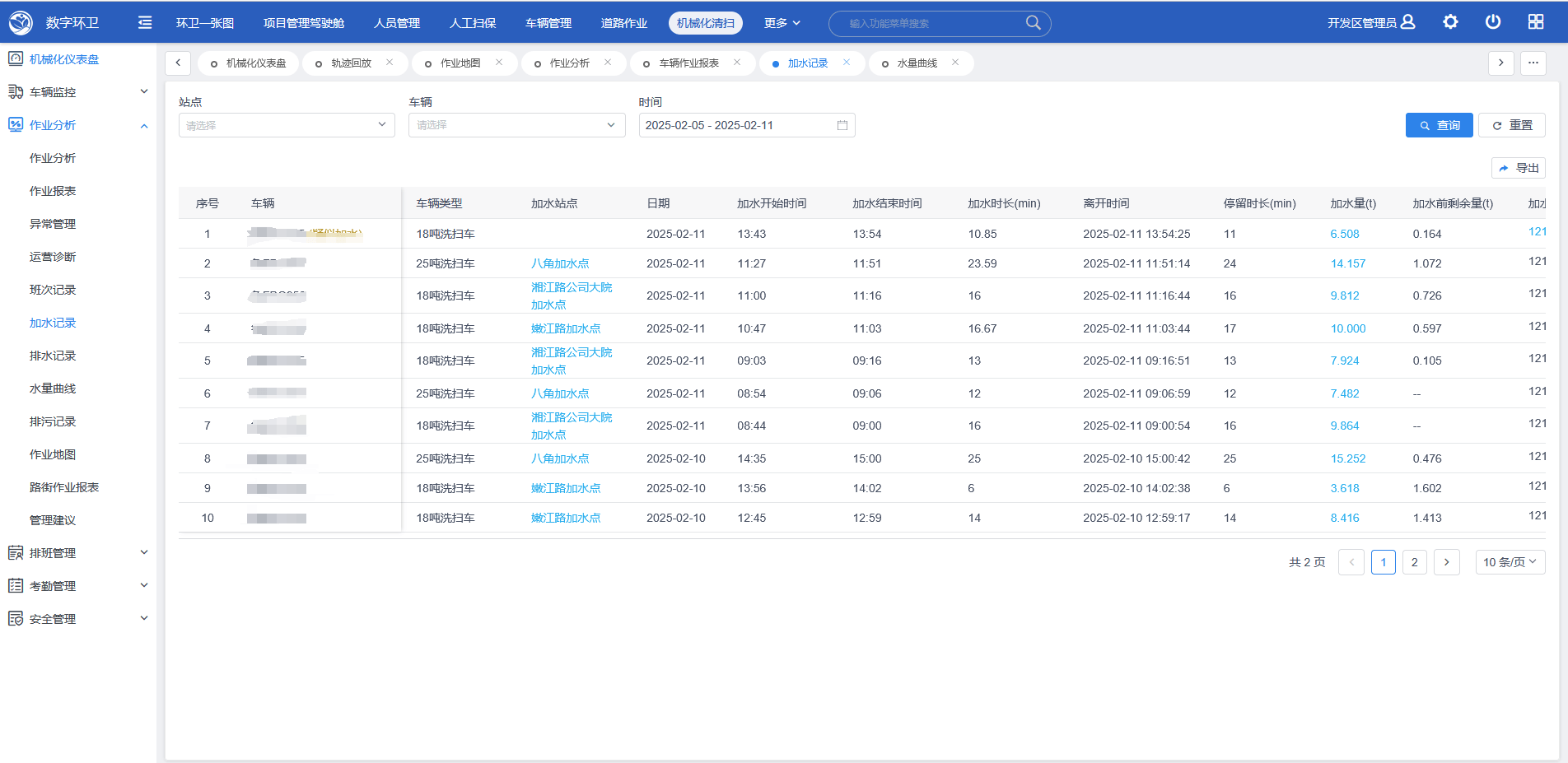Click the search magnifier icon
This screenshot has height=763, width=1568.
tap(1033, 23)
